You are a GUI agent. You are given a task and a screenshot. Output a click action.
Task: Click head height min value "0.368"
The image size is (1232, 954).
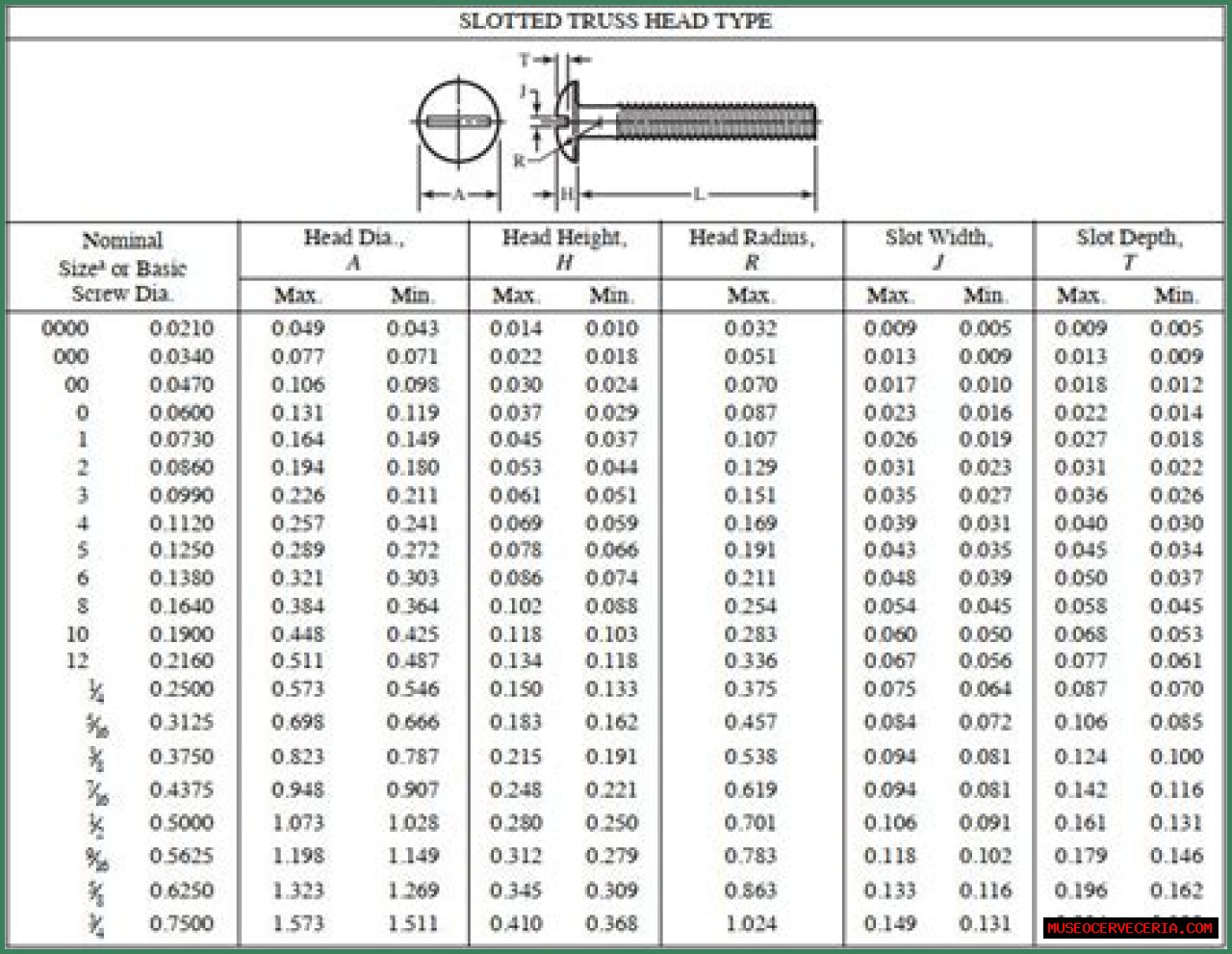(611, 924)
